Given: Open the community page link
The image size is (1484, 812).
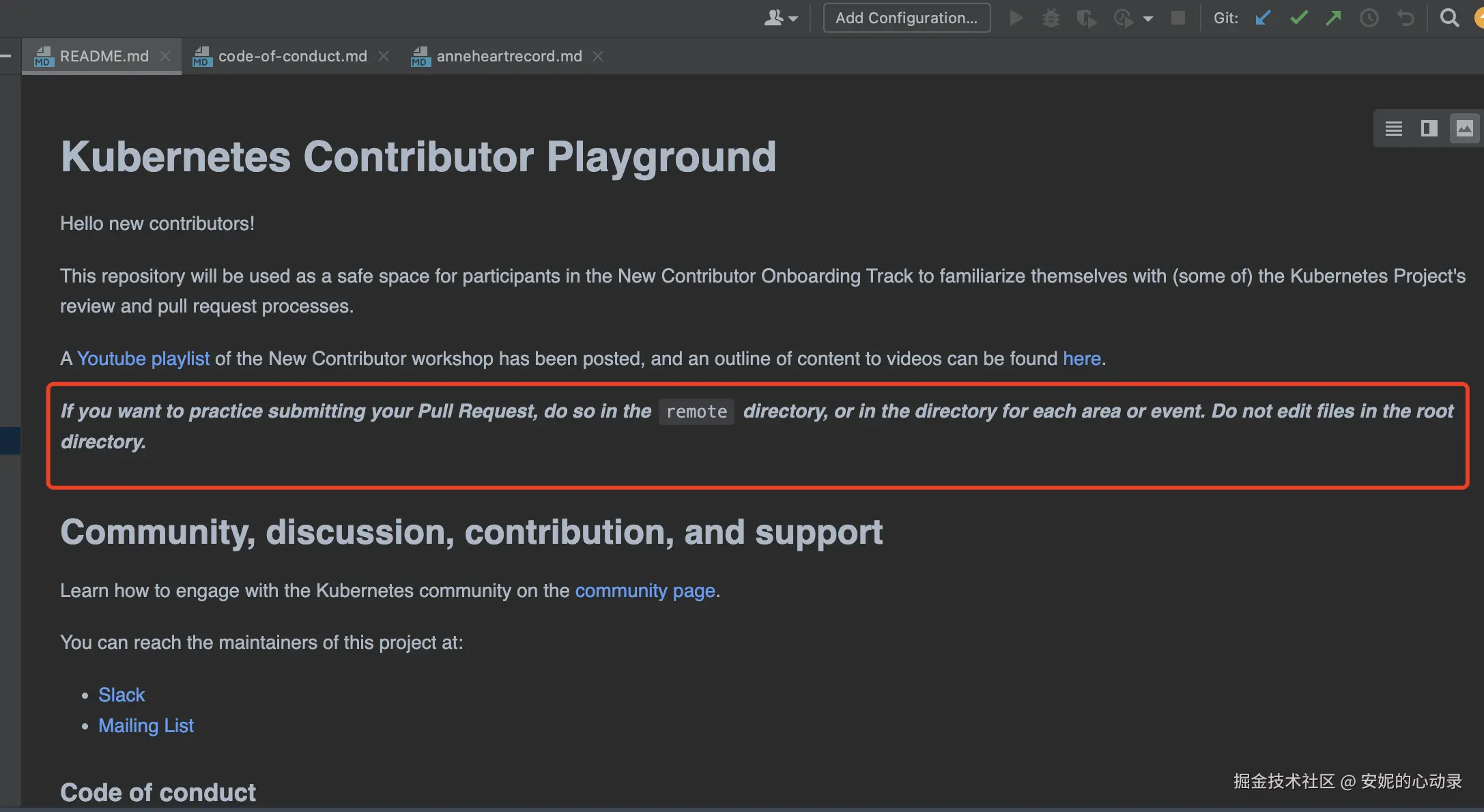Looking at the screenshot, I should coord(645,590).
